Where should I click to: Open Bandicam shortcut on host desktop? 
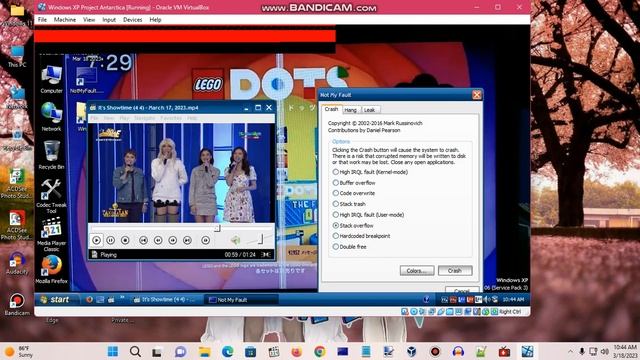tap(17, 304)
